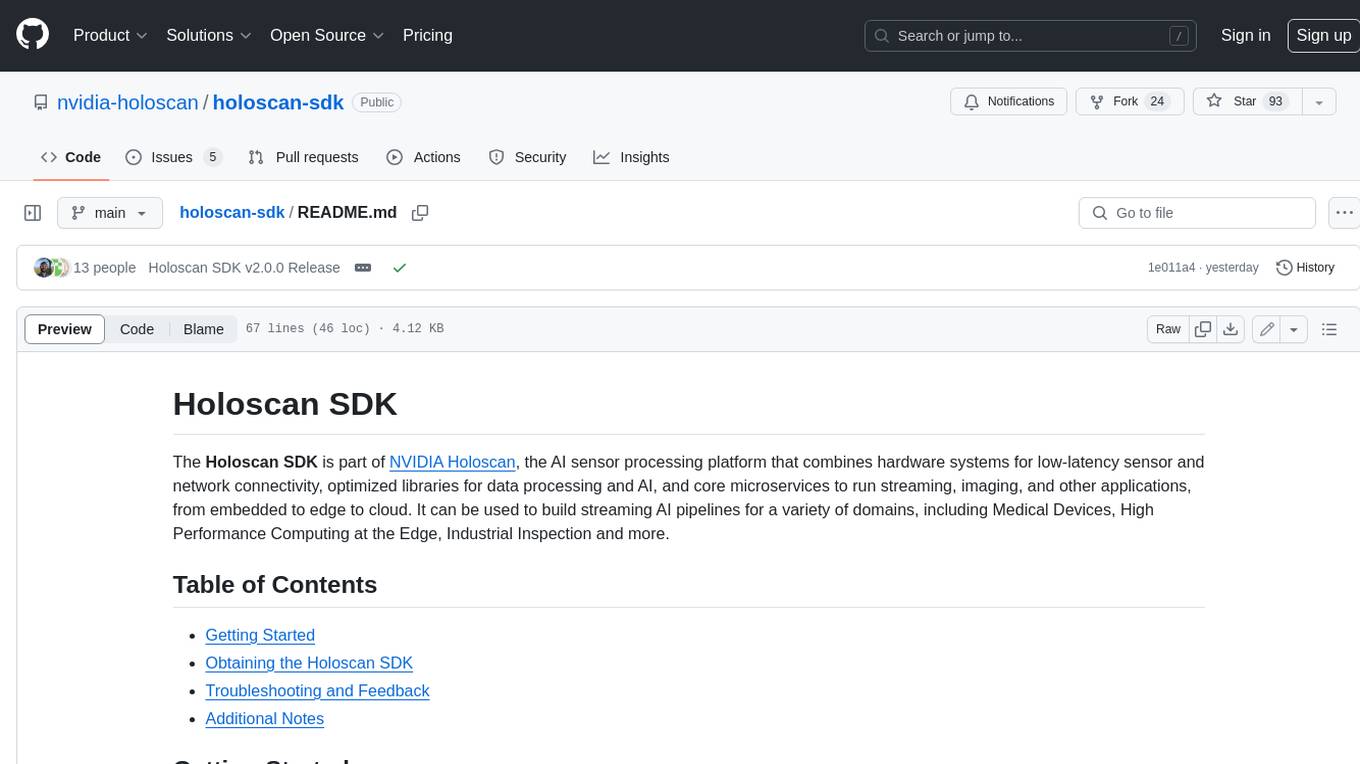
Task: Focus the Search or jump to field
Action: coord(1030,36)
